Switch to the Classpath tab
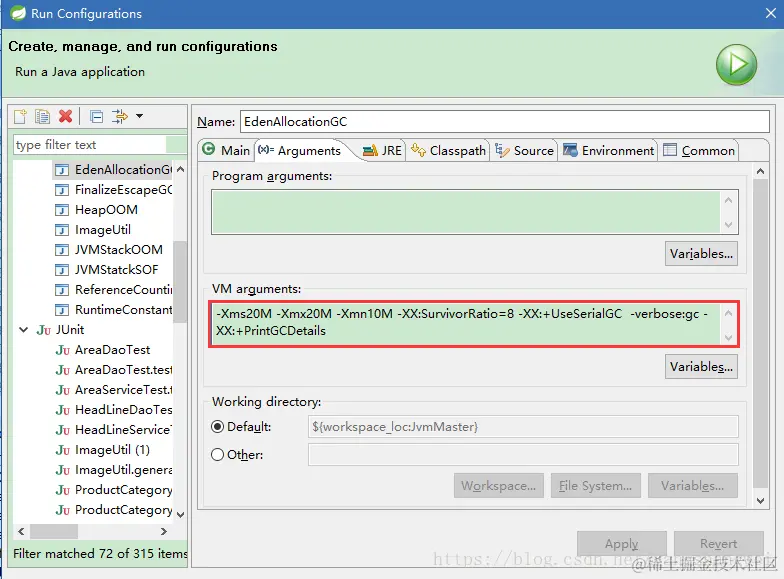The image size is (784, 579). [448, 150]
